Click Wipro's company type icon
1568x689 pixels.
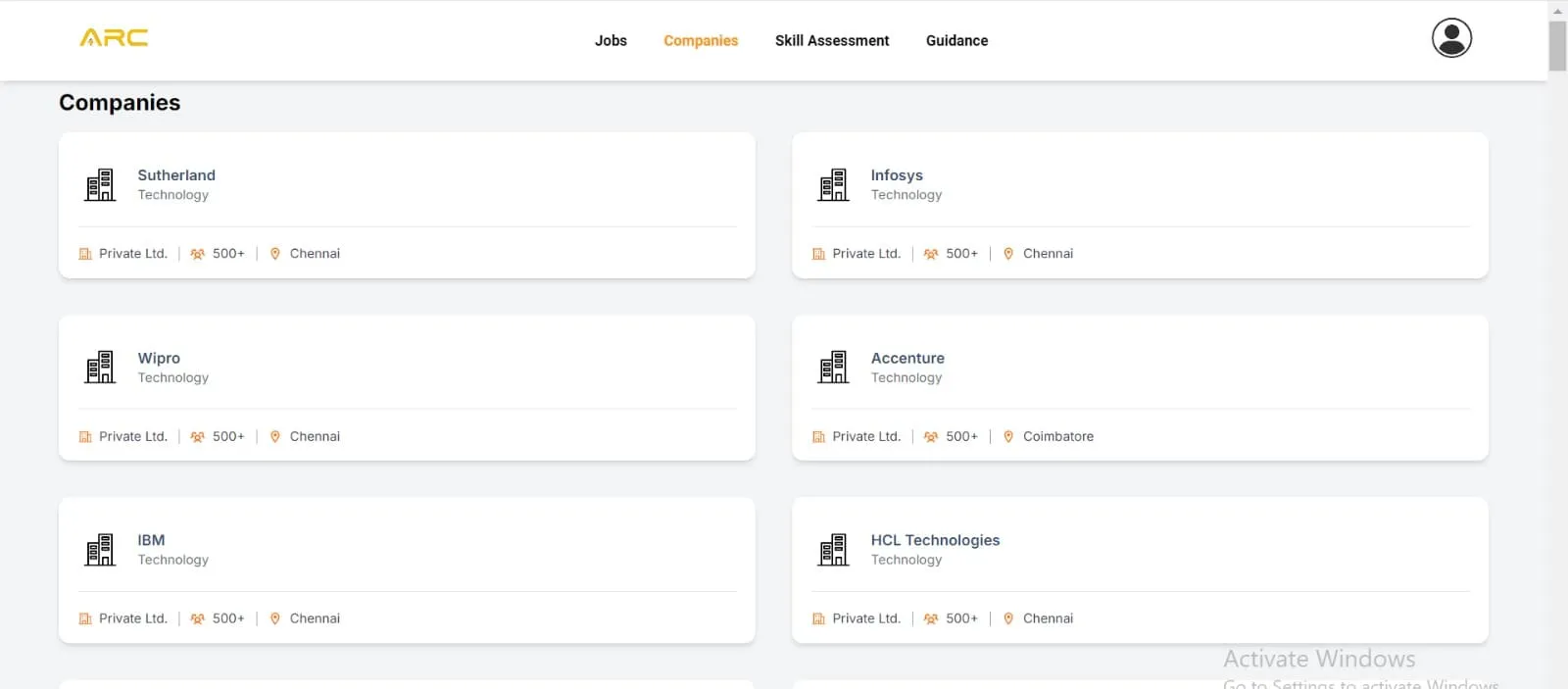click(x=85, y=437)
